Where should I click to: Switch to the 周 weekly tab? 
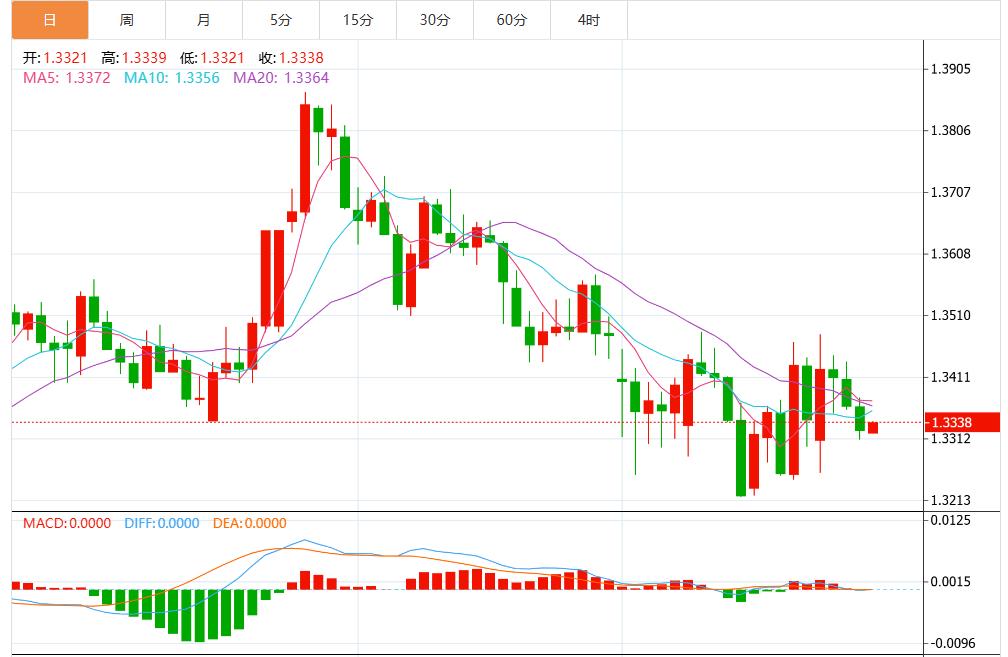tap(127, 20)
